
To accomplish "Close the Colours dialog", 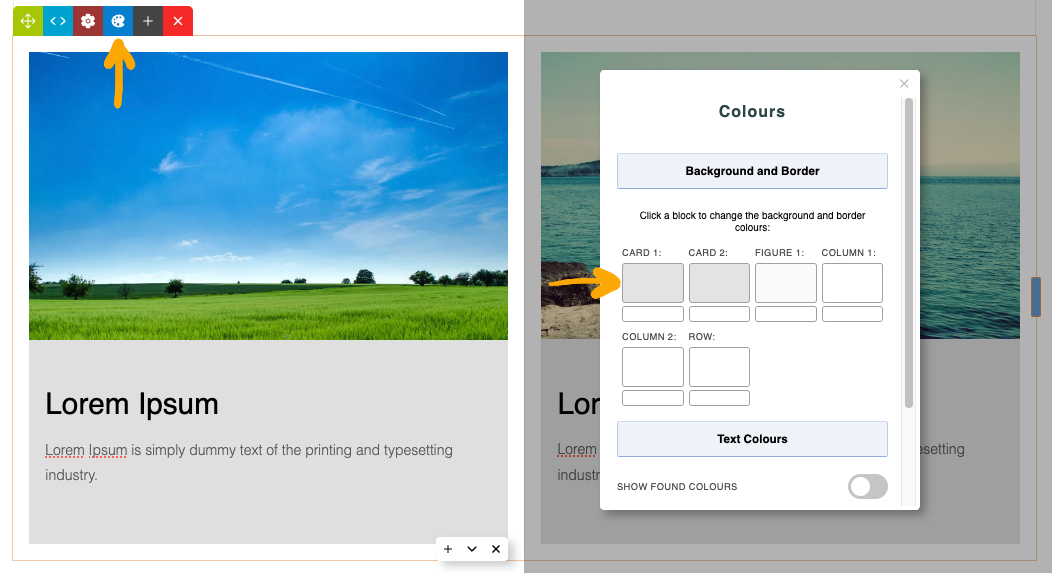I will [x=904, y=84].
